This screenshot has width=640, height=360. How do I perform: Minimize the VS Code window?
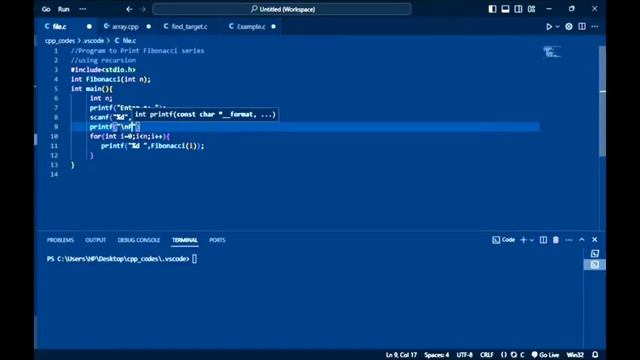(549, 9)
